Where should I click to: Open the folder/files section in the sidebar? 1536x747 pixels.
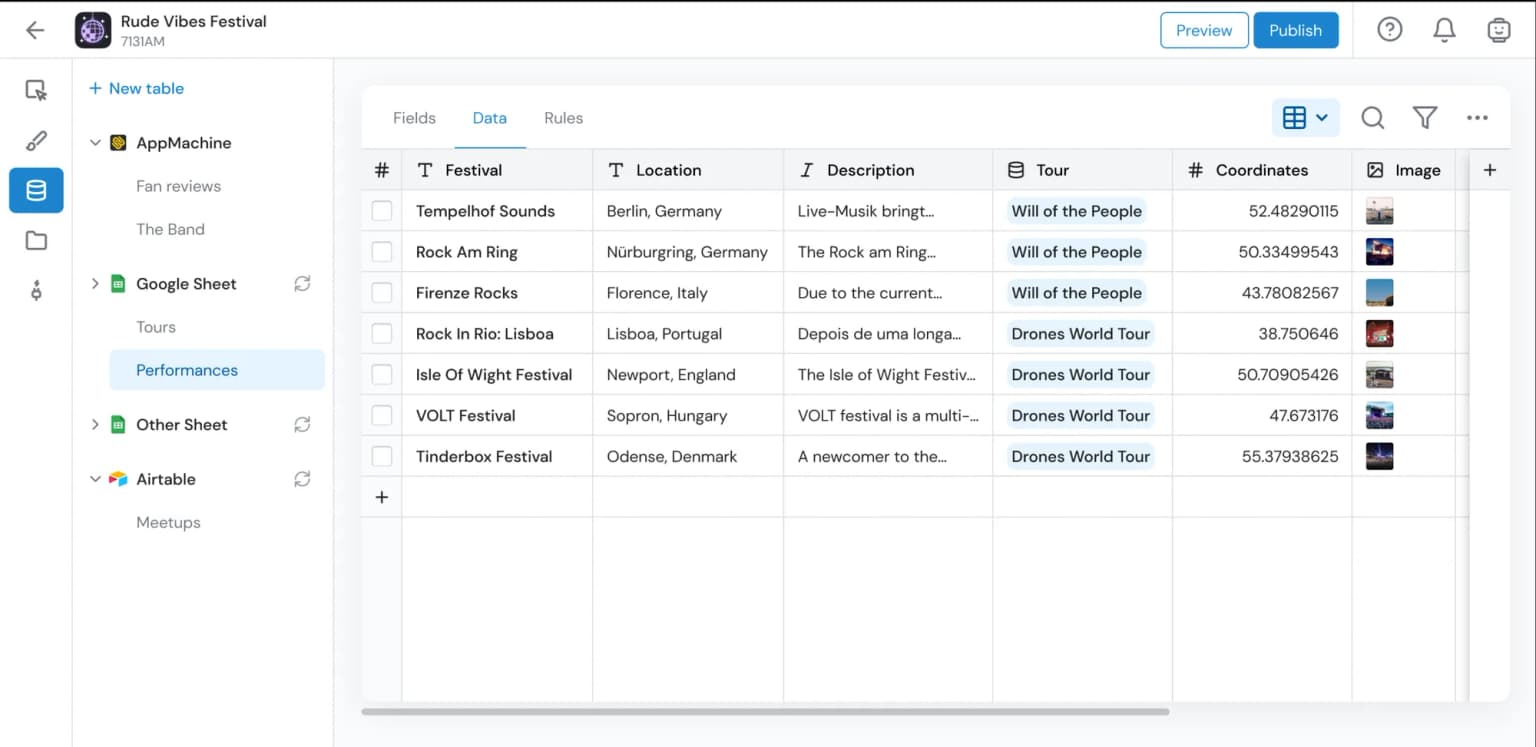tap(36, 240)
